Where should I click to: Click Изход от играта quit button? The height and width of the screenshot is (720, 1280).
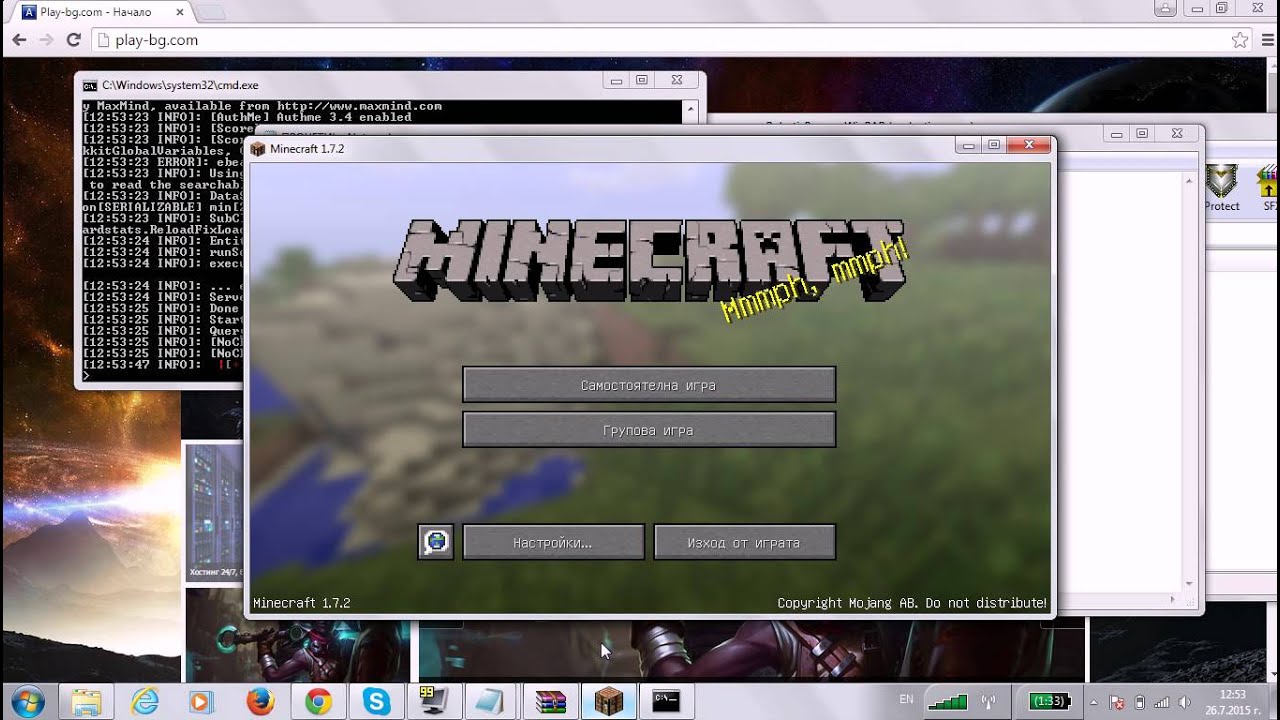[744, 543]
